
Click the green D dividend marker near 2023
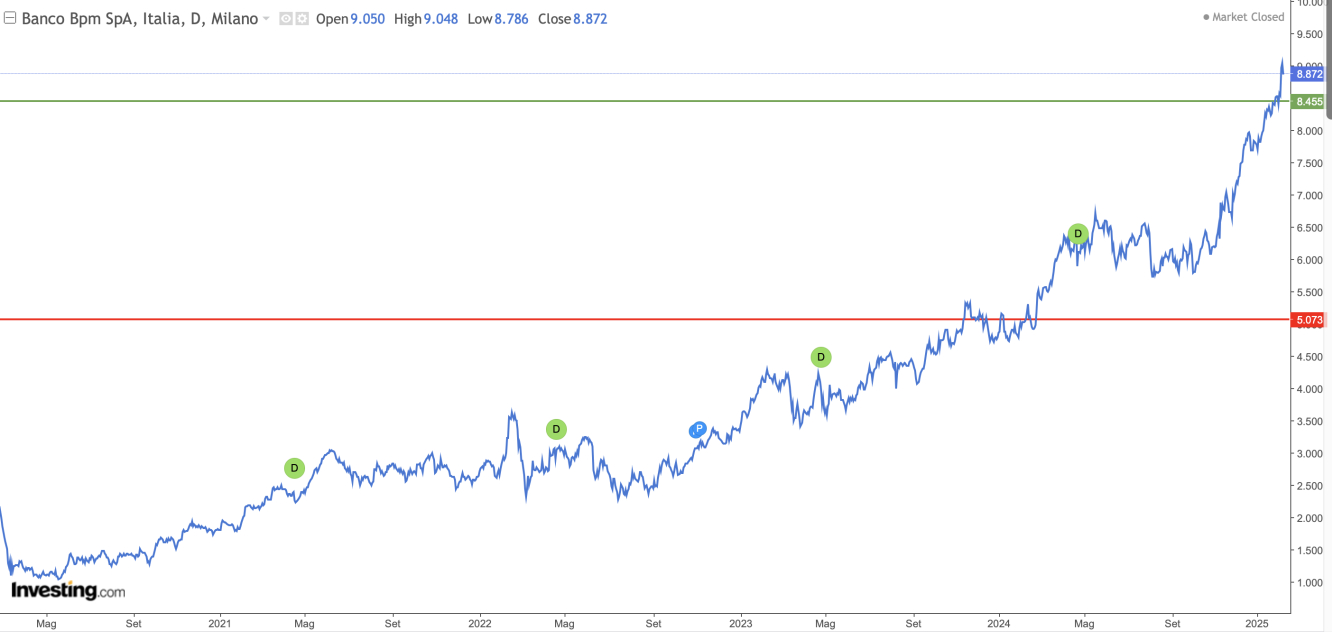820,357
